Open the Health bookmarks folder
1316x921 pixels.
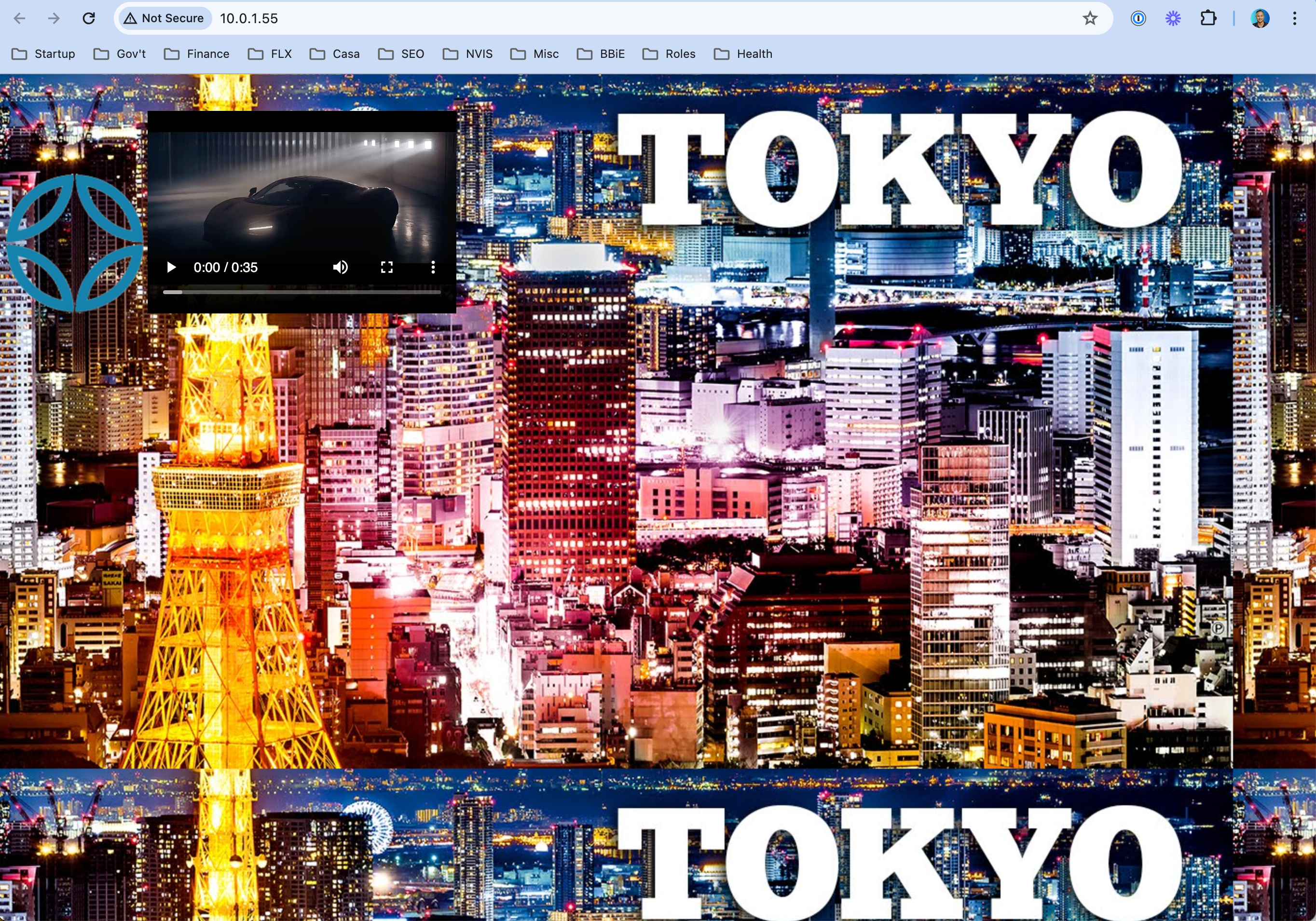743,54
